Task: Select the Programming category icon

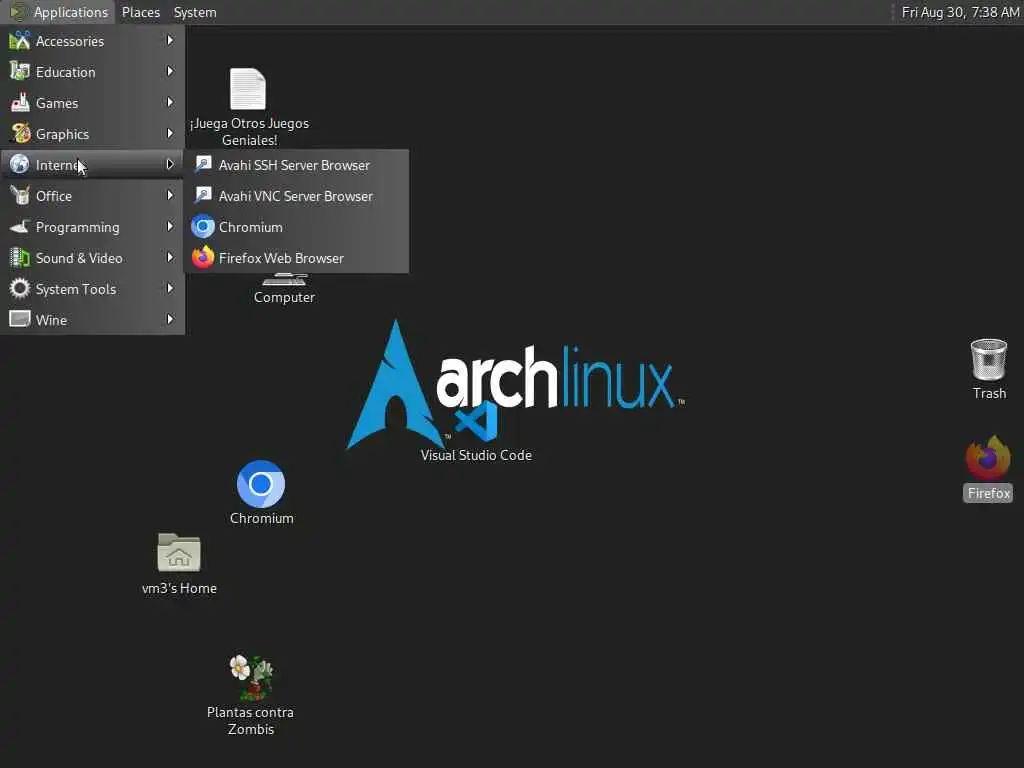Action: (x=20, y=227)
